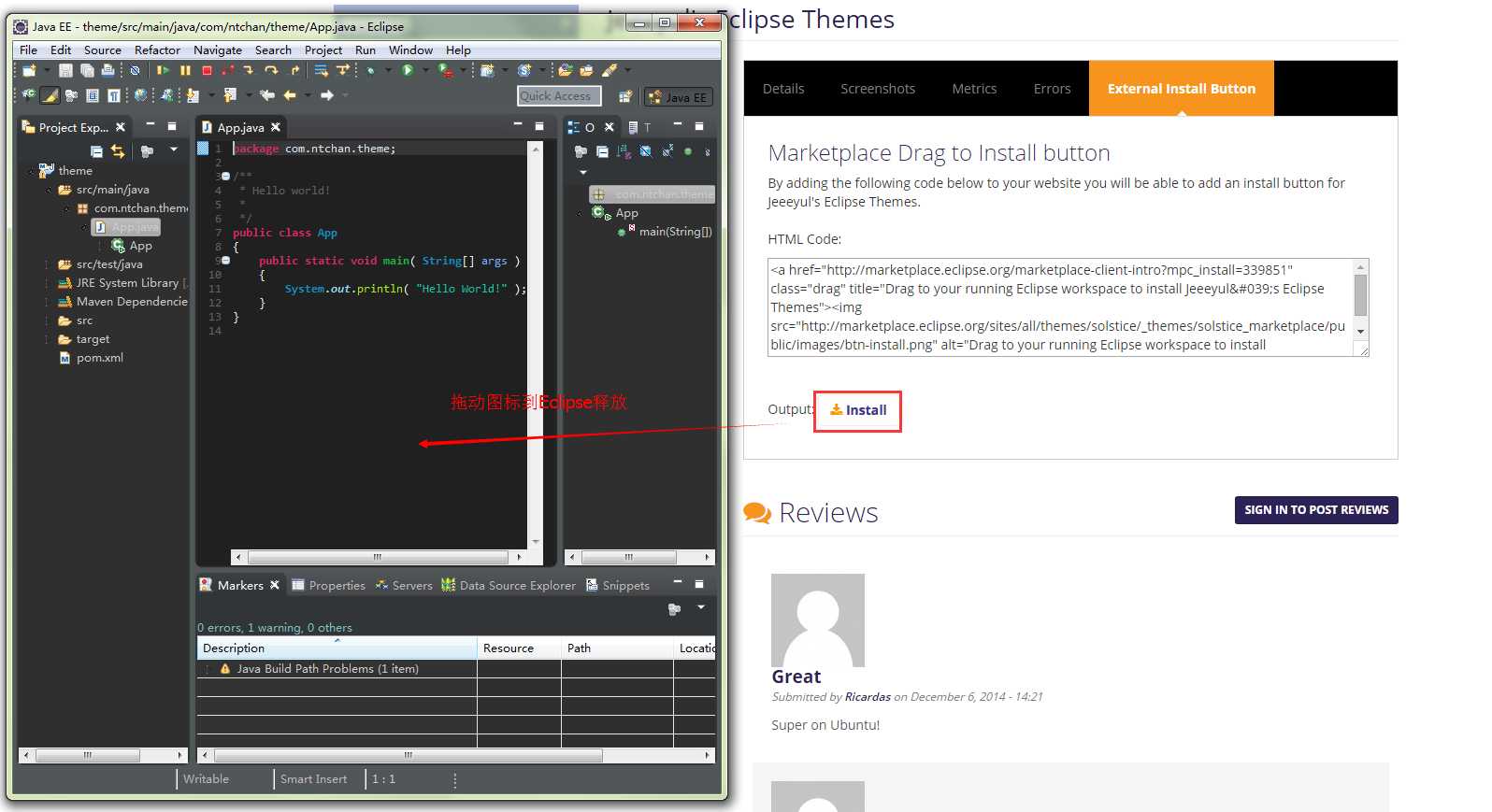Open the Outline view menu arrow
1492x812 pixels.
[583, 172]
